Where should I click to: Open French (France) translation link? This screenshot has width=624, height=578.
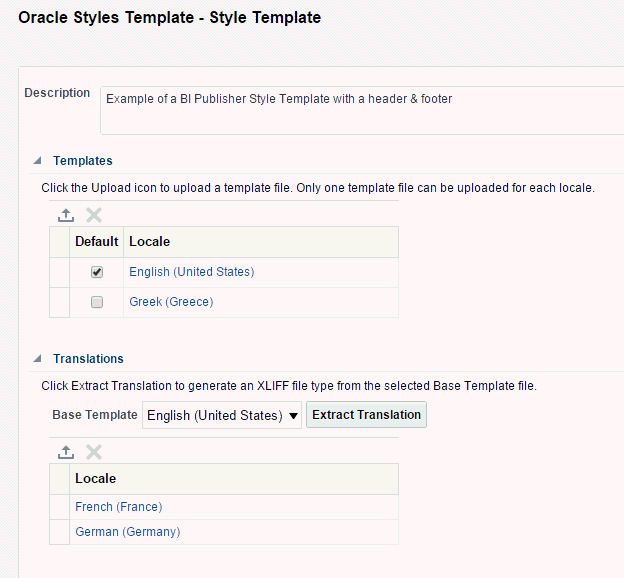(118, 507)
